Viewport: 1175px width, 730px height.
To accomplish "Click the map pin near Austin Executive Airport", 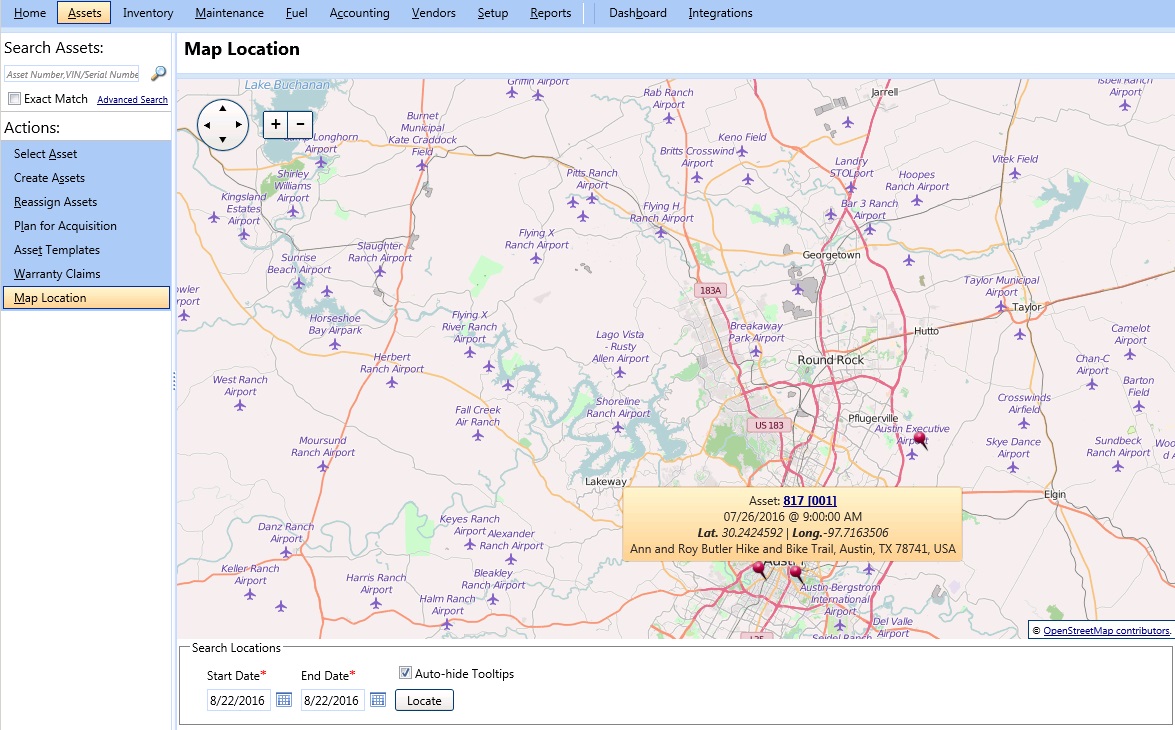I will coord(919,438).
